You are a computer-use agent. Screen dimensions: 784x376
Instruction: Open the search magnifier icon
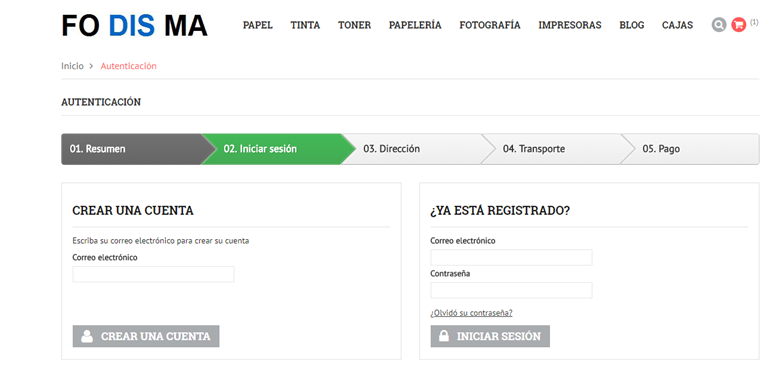click(x=718, y=24)
